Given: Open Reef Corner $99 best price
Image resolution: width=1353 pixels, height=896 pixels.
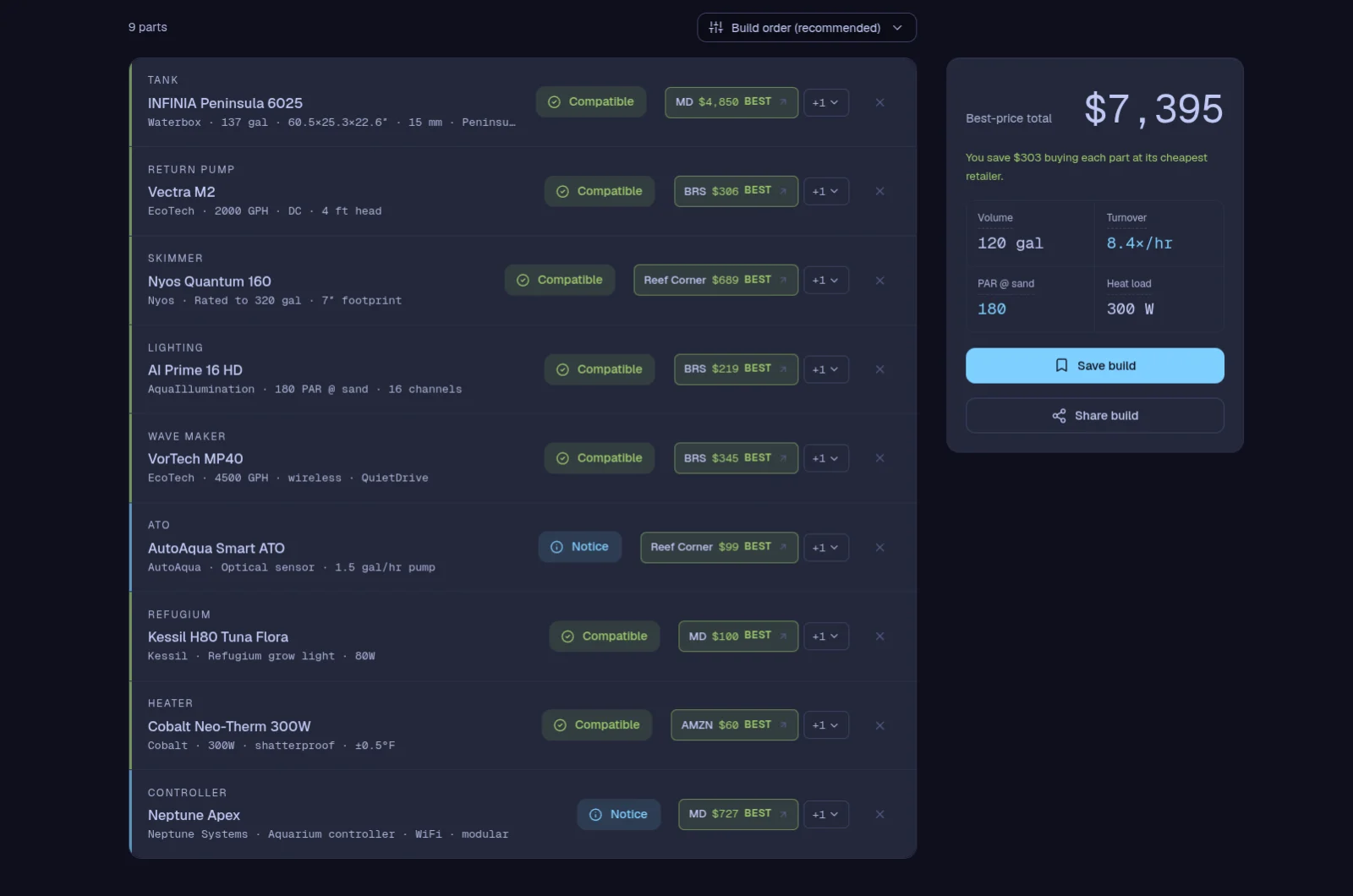Looking at the screenshot, I should click(719, 548).
